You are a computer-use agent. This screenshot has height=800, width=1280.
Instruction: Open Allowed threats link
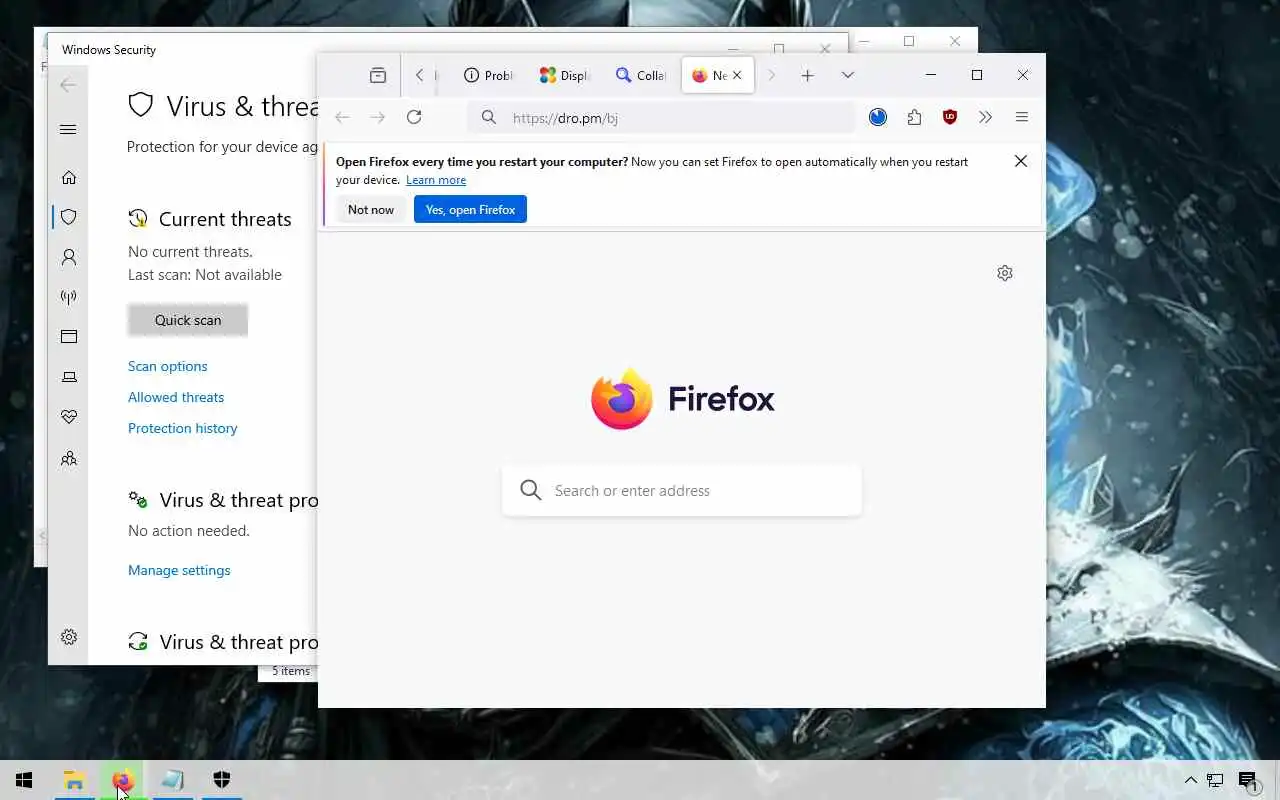point(176,397)
